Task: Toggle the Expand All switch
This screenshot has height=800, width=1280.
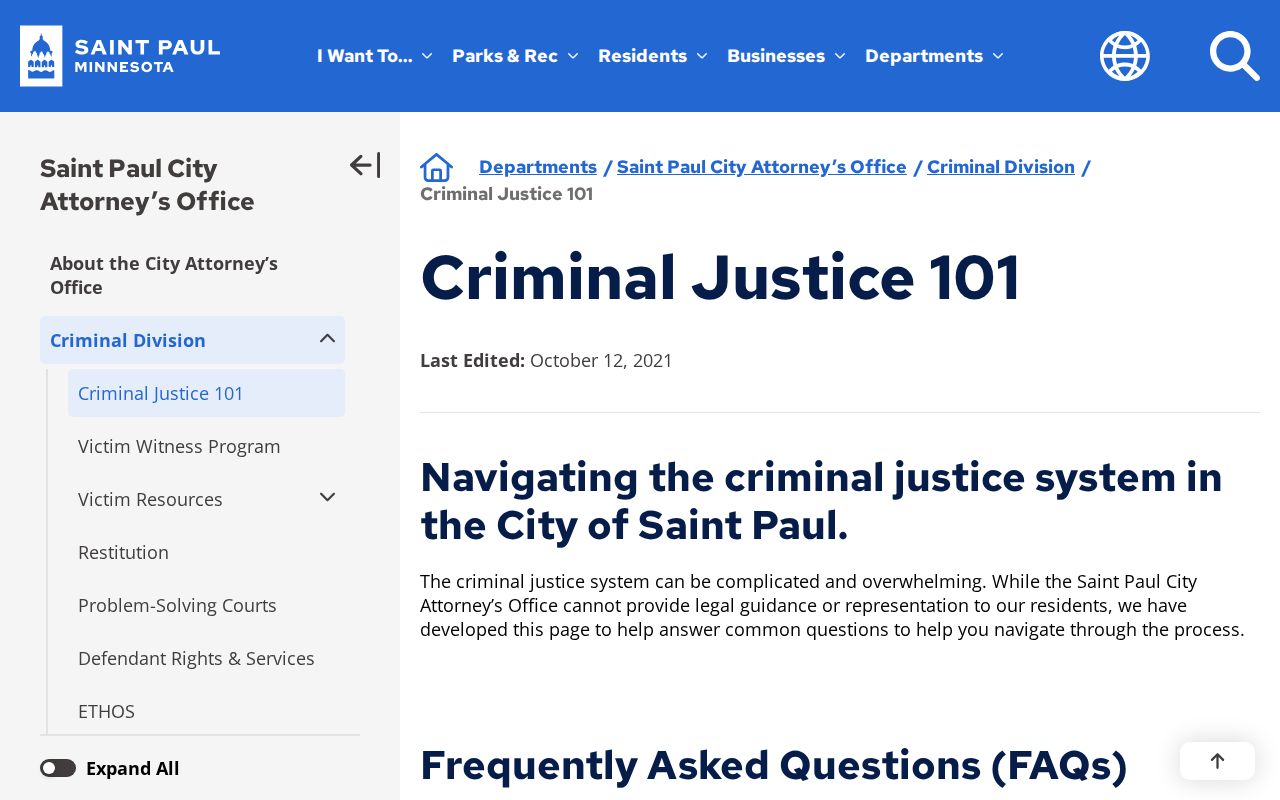Action: coord(58,768)
